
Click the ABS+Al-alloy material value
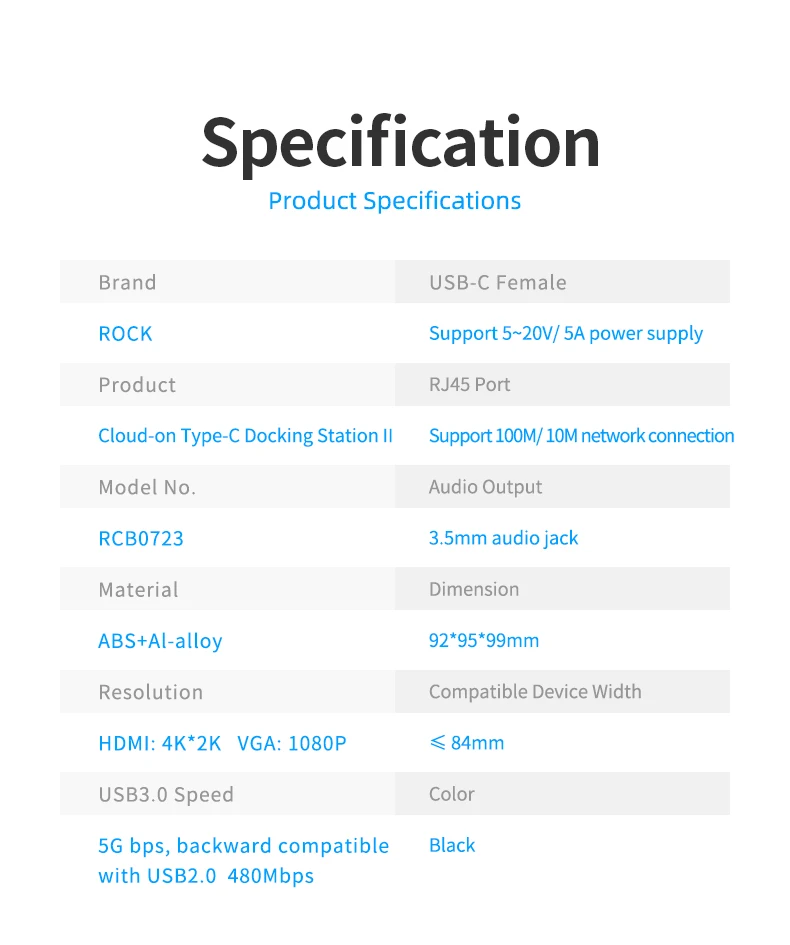(x=160, y=641)
